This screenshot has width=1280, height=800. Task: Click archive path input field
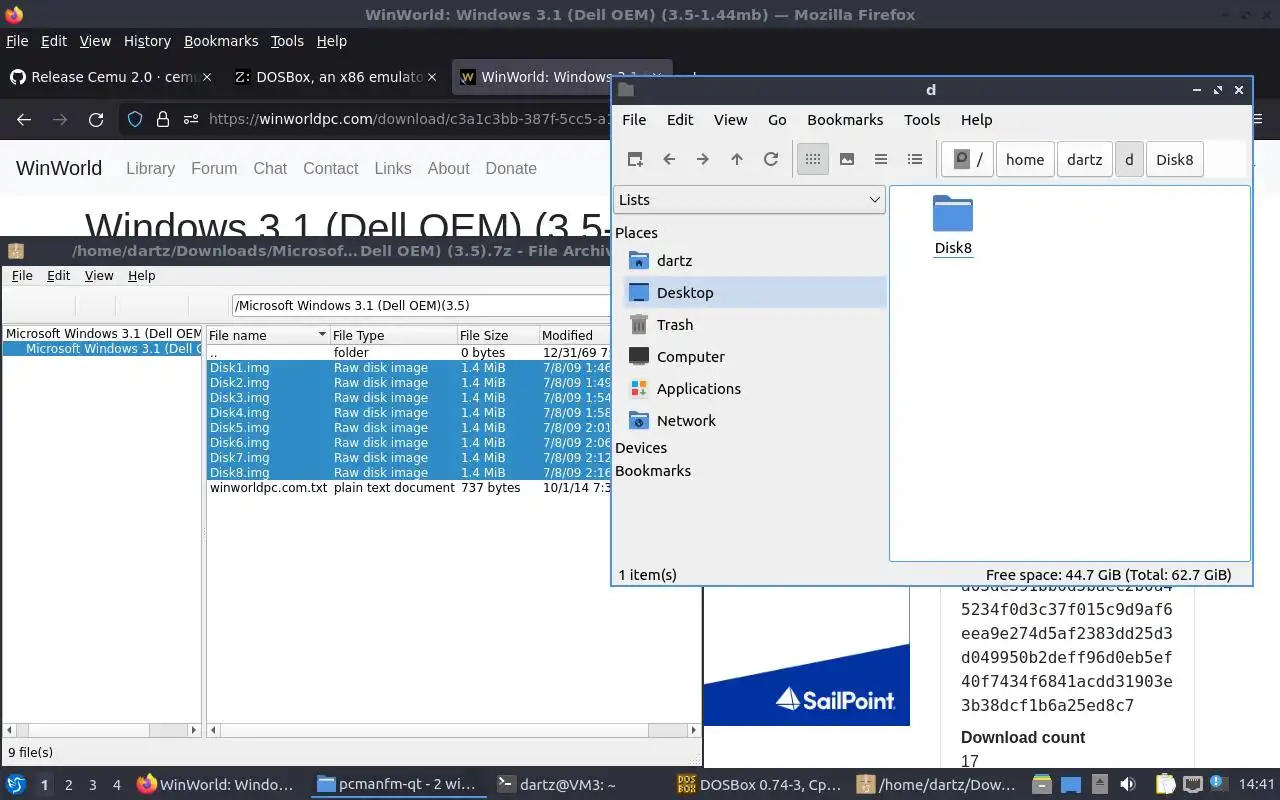(422, 305)
